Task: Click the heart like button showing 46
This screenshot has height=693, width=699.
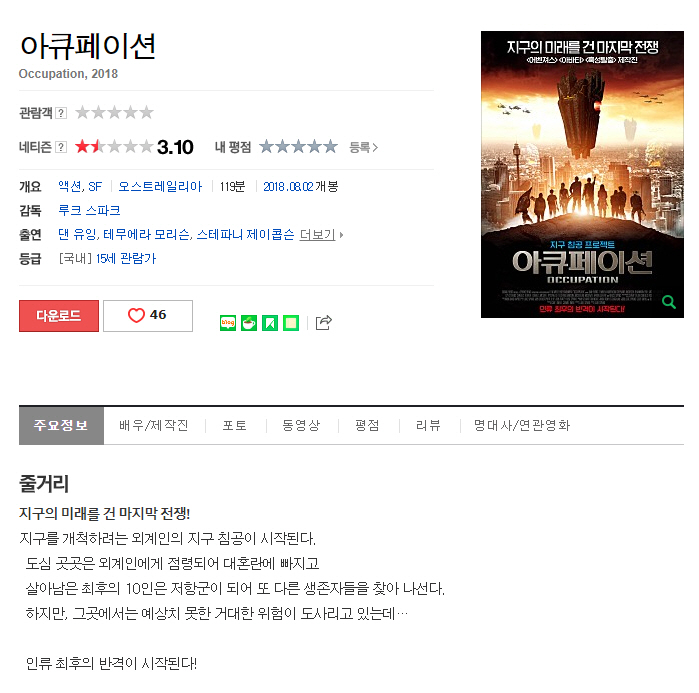Action: click(x=148, y=316)
